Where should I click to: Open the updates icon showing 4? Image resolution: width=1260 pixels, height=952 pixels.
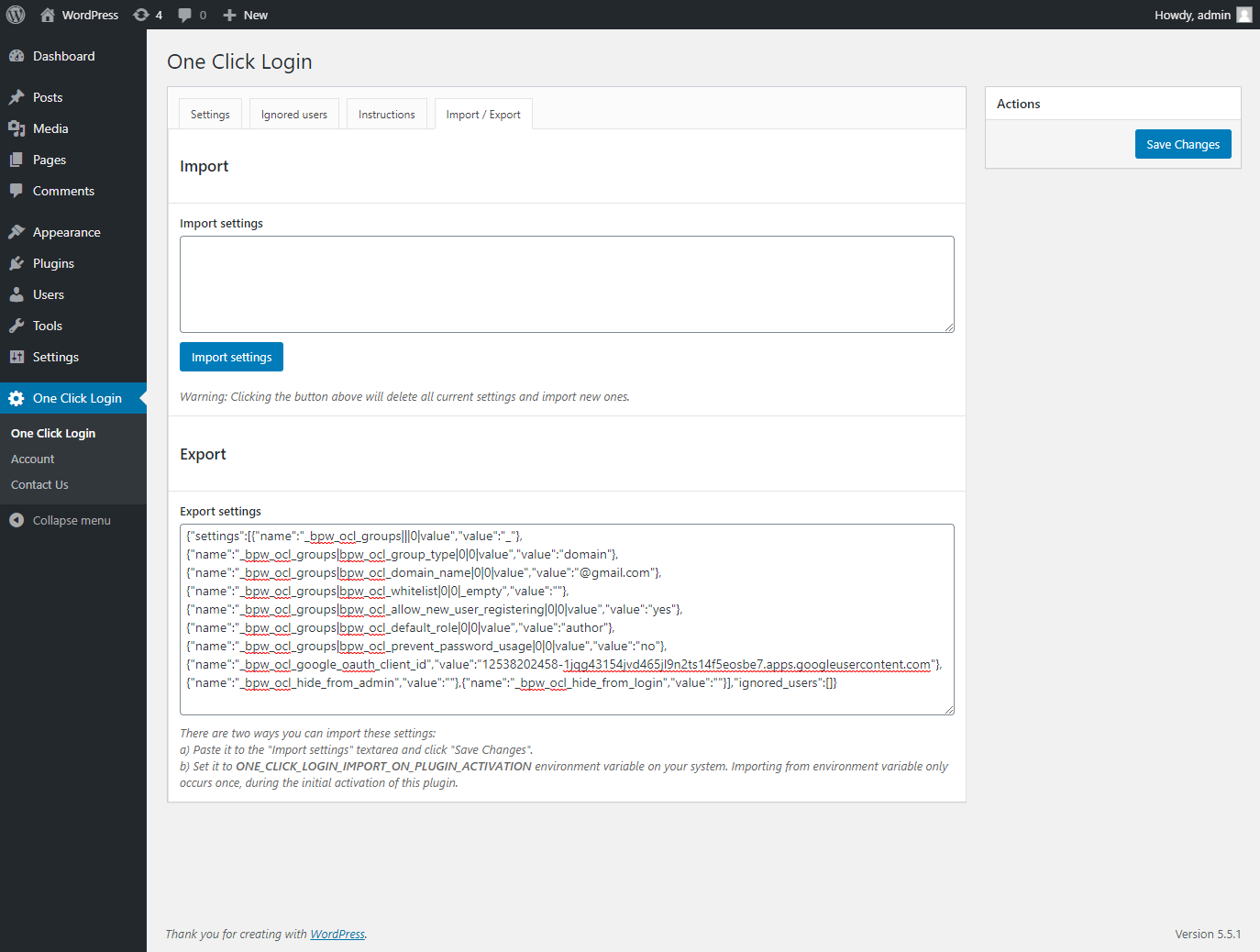coord(141,15)
